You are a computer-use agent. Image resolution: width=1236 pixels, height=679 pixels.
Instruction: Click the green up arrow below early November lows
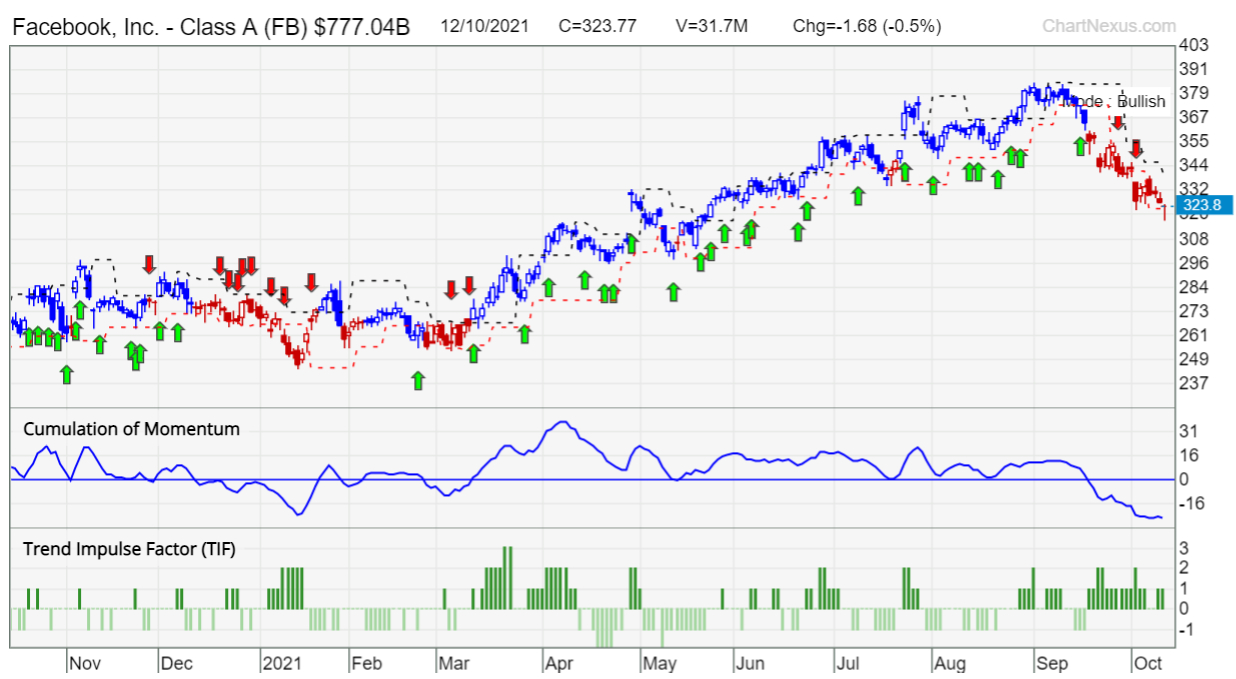tap(67, 374)
